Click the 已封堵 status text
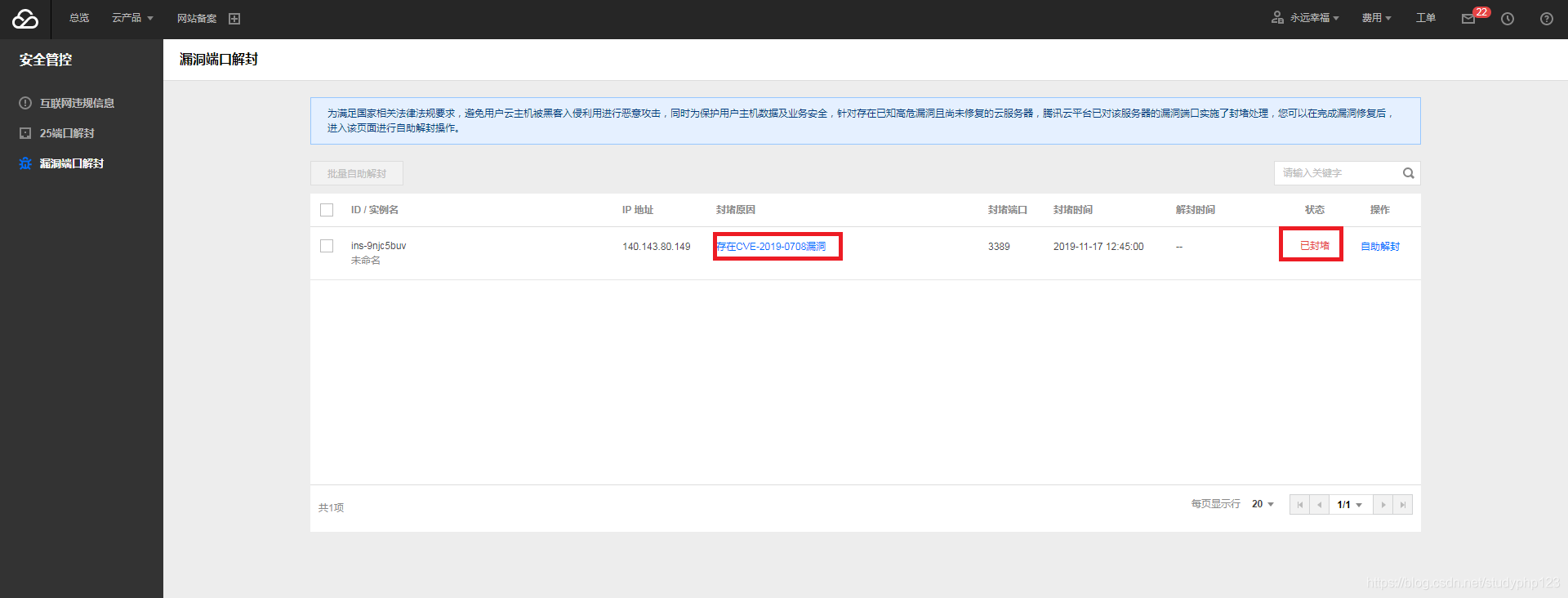Viewport: 1568px width, 598px height. [1315, 246]
